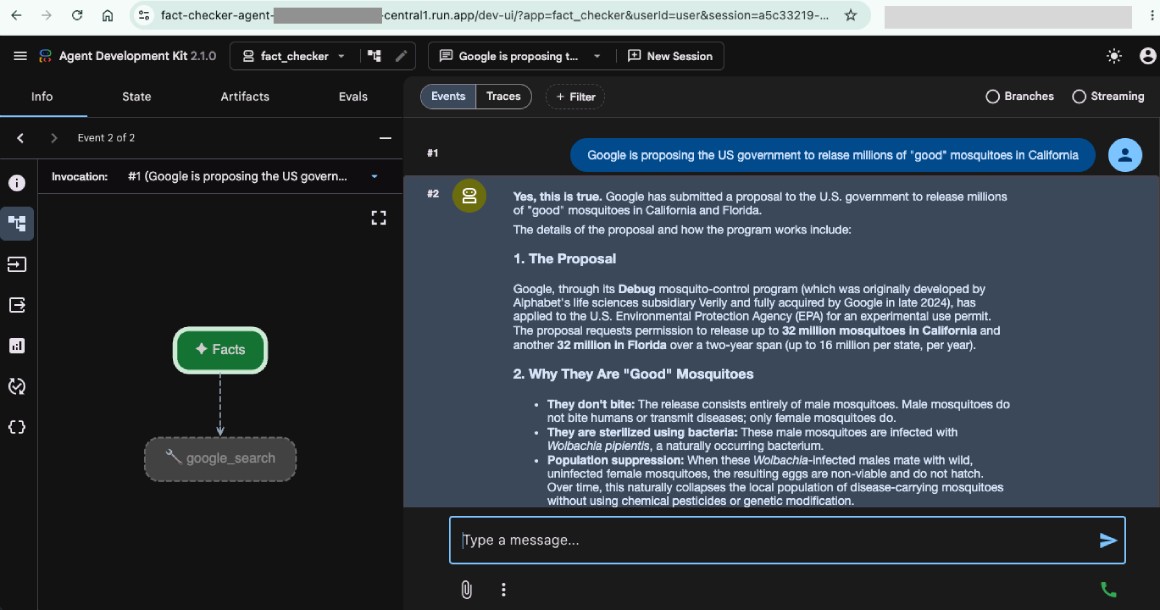This screenshot has width=1160, height=610.
Task: Expand the Invocation dropdown
Action: click(x=374, y=177)
